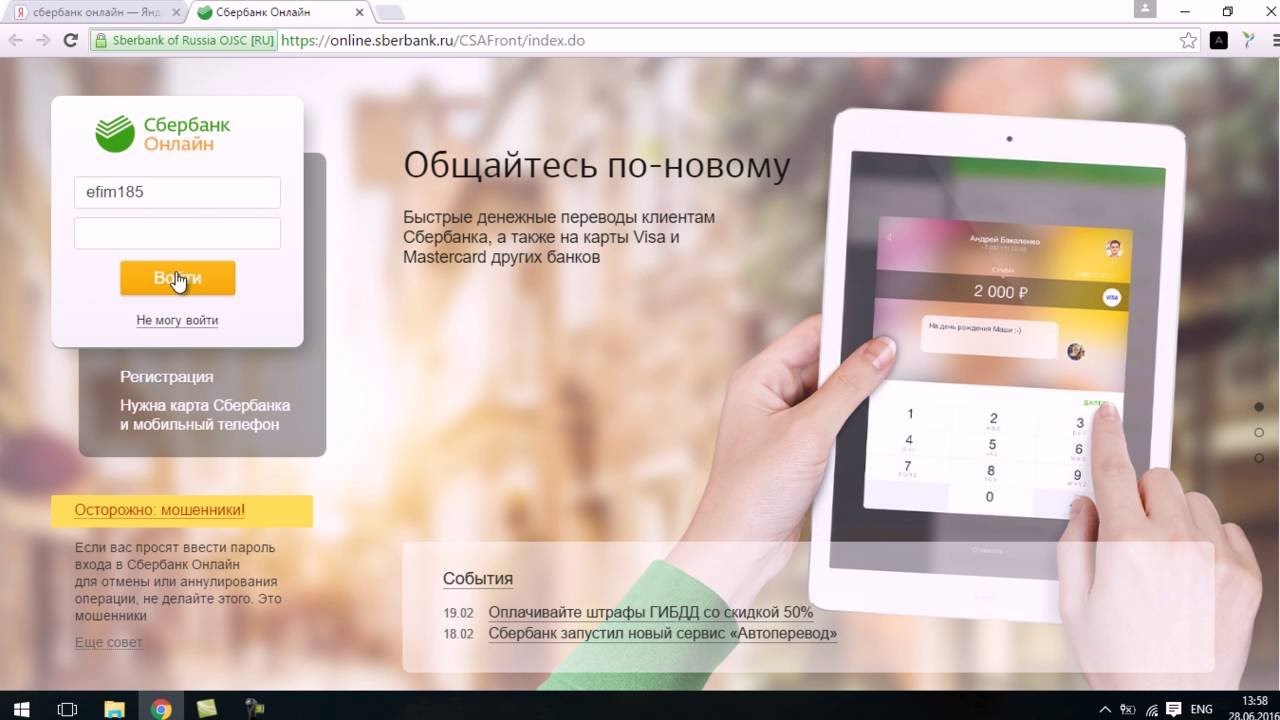
Task: Click the empty password field
Action: (x=177, y=233)
